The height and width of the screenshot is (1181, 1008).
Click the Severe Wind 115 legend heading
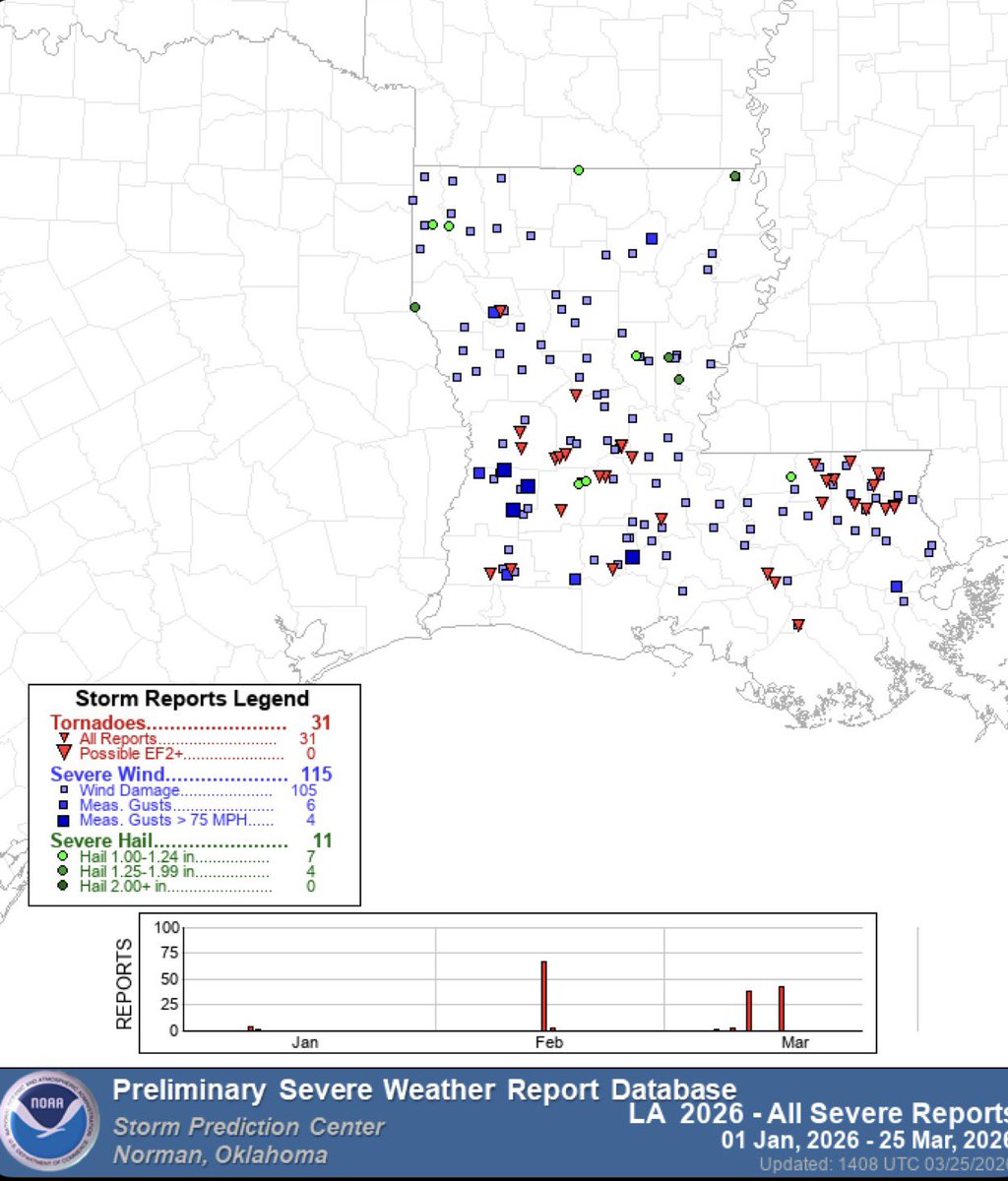[x=191, y=775]
